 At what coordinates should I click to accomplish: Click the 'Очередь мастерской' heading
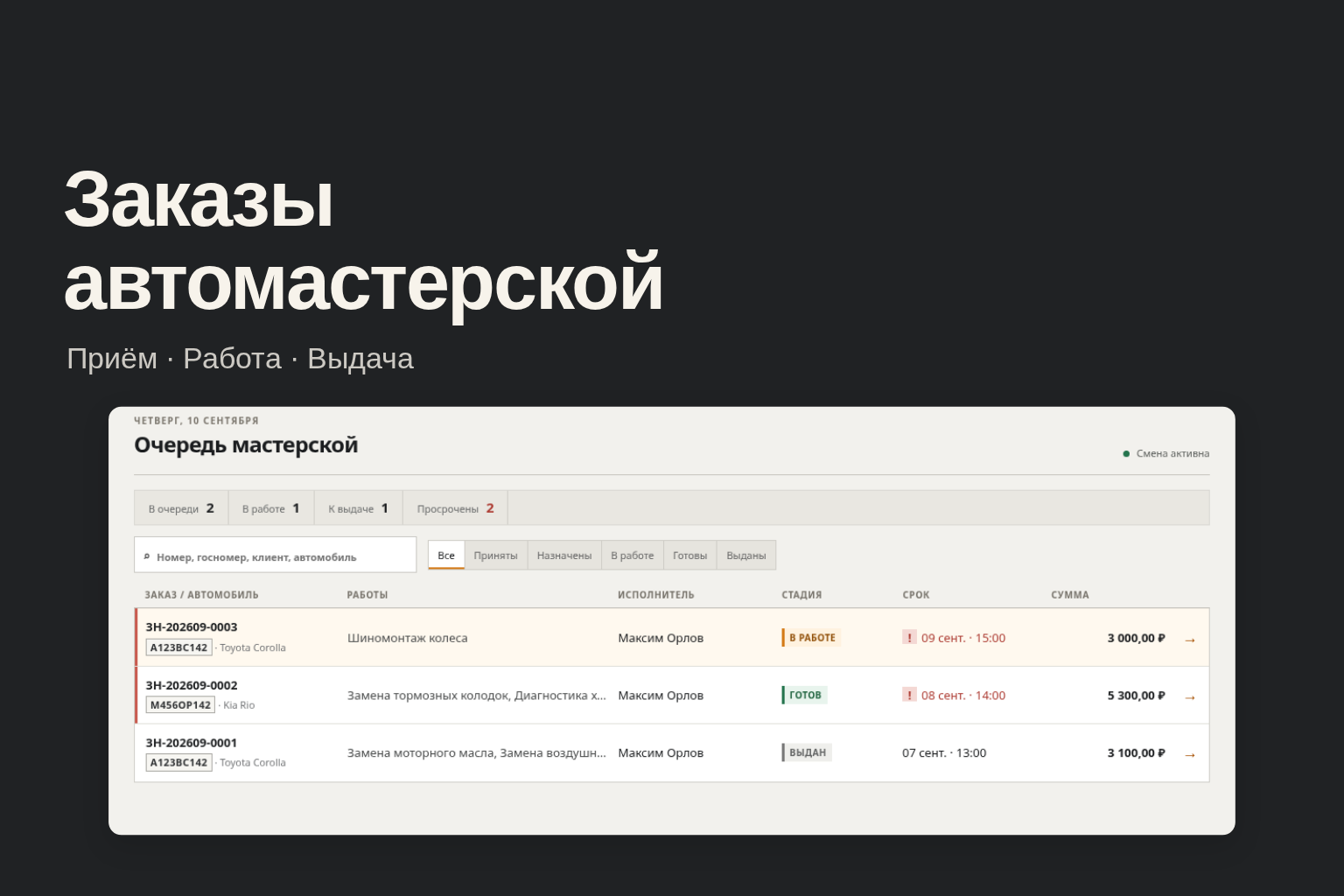click(x=246, y=445)
